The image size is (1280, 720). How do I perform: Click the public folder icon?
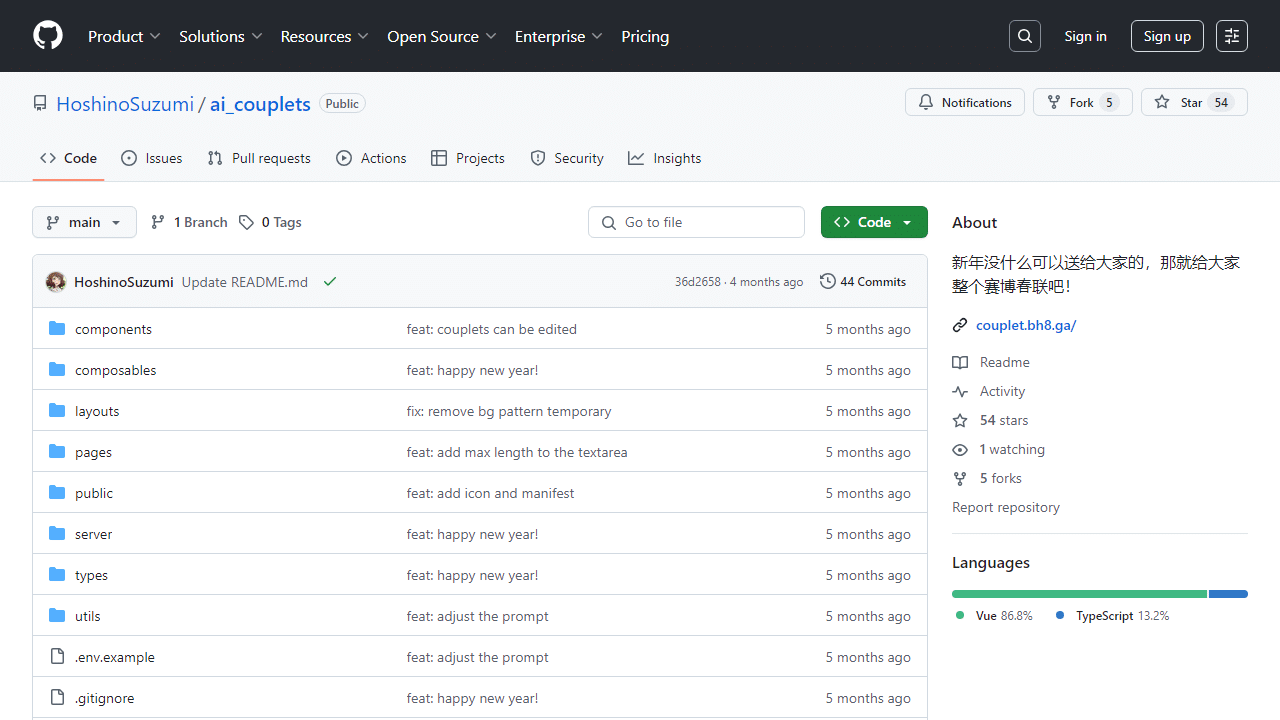coord(57,493)
